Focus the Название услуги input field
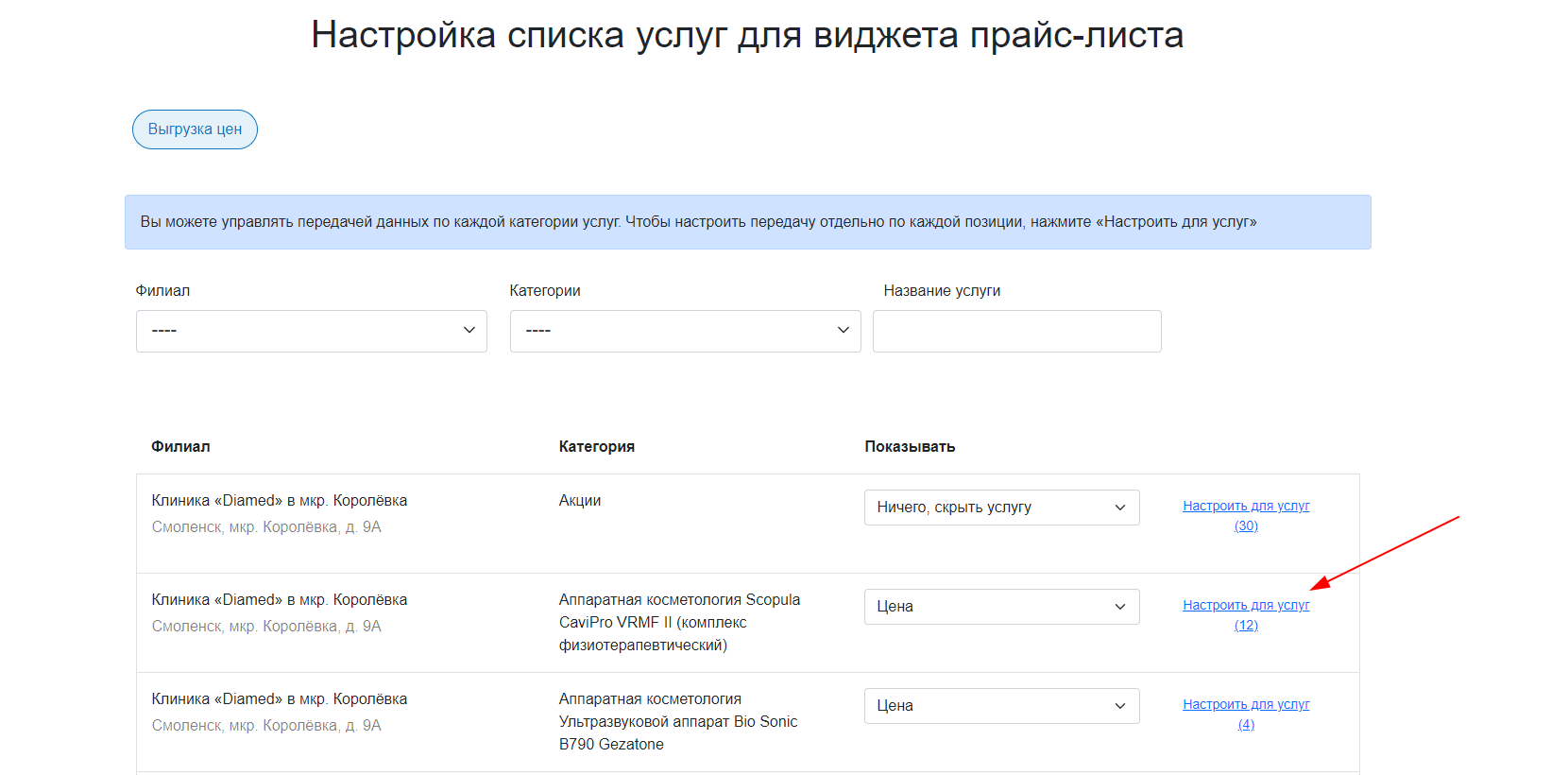The height and width of the screenshot is (775, 1568). pyautogui.click(x=1017, y=331)
